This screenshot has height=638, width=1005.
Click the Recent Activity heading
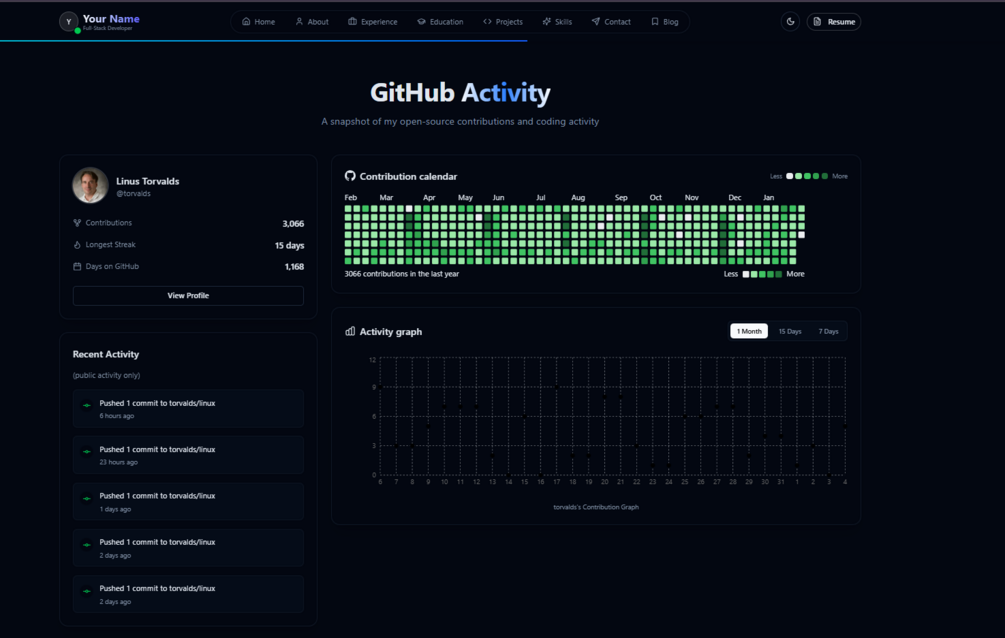(106, 355)
